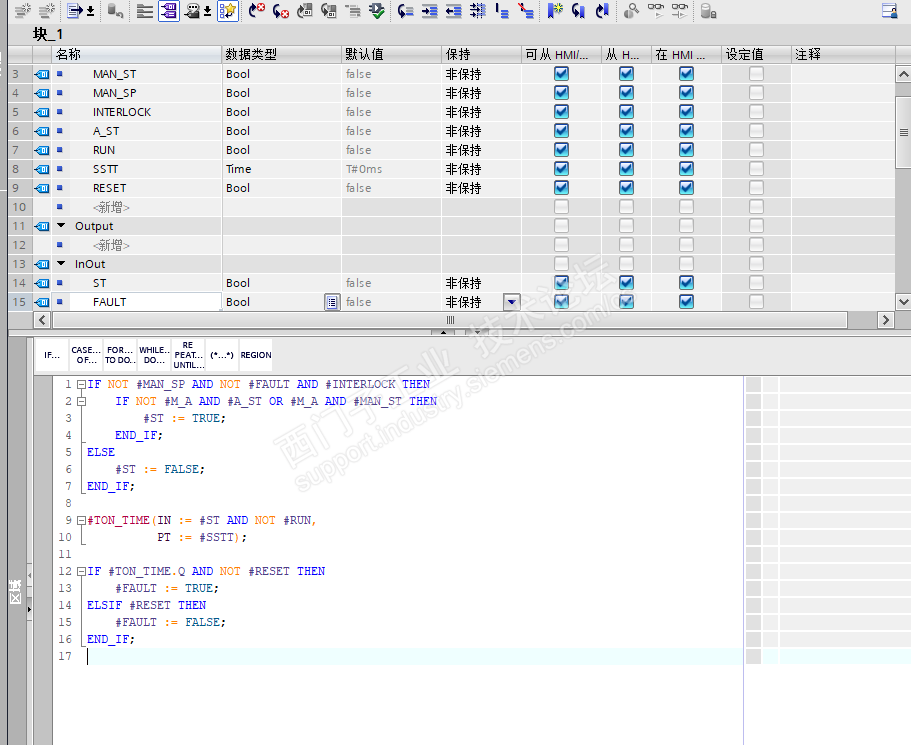Image resolution: width=911 pixels, height=745 pixels.
Task: Insert a REGION template
Action: click(x=255, y=355)
